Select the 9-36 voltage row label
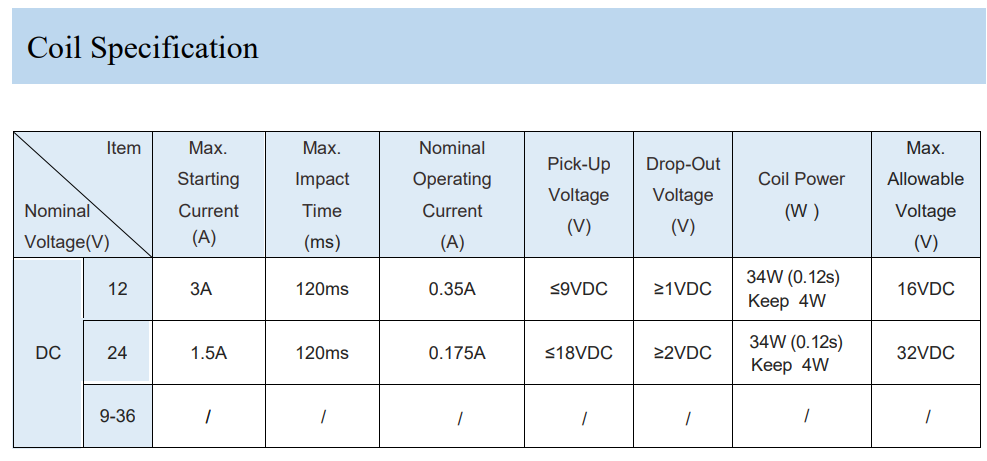This screenshot has height=461, width=987. coord(118,416)
